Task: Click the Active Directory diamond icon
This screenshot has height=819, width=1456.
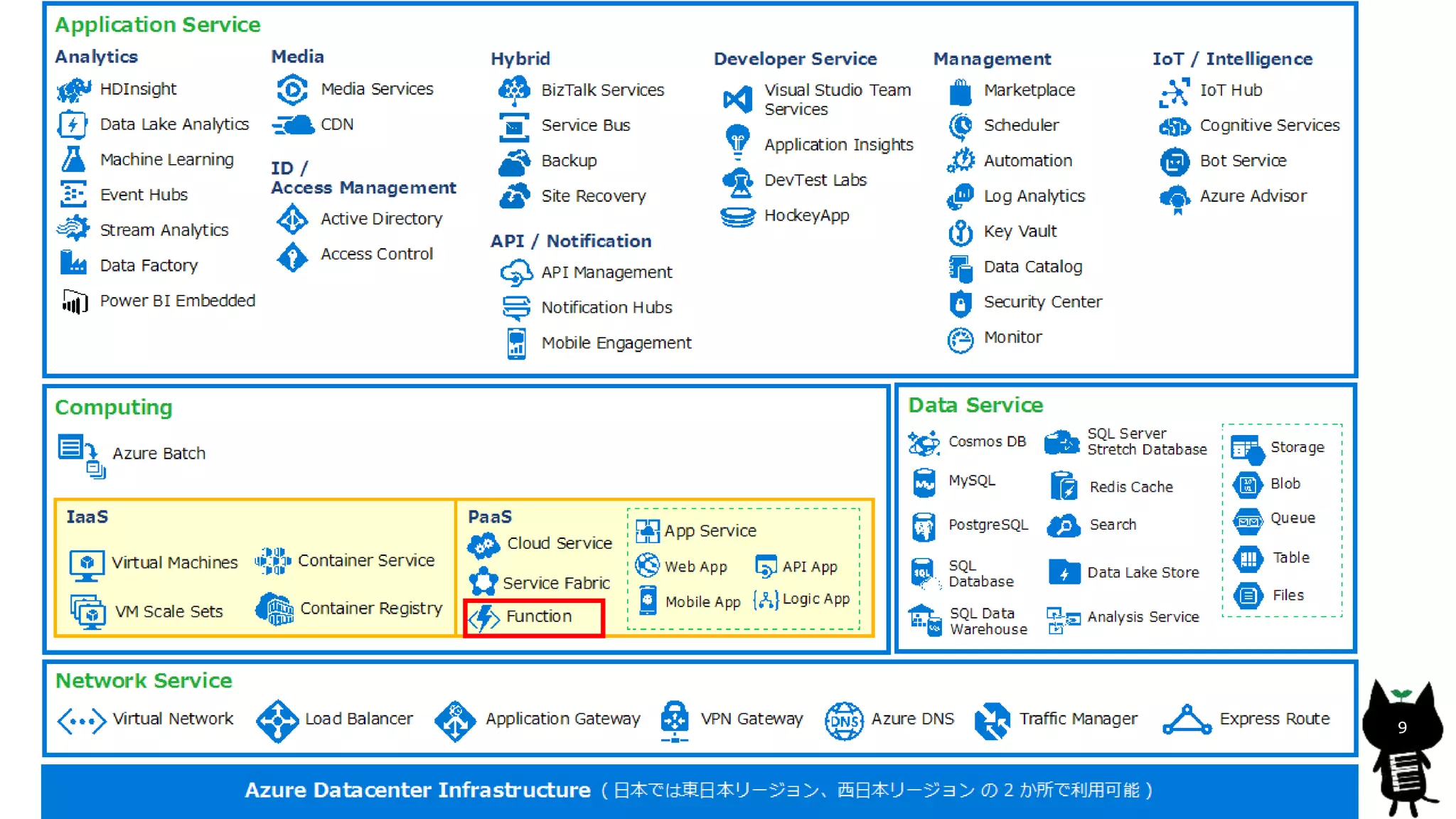Action: click(x=292, y=219)
